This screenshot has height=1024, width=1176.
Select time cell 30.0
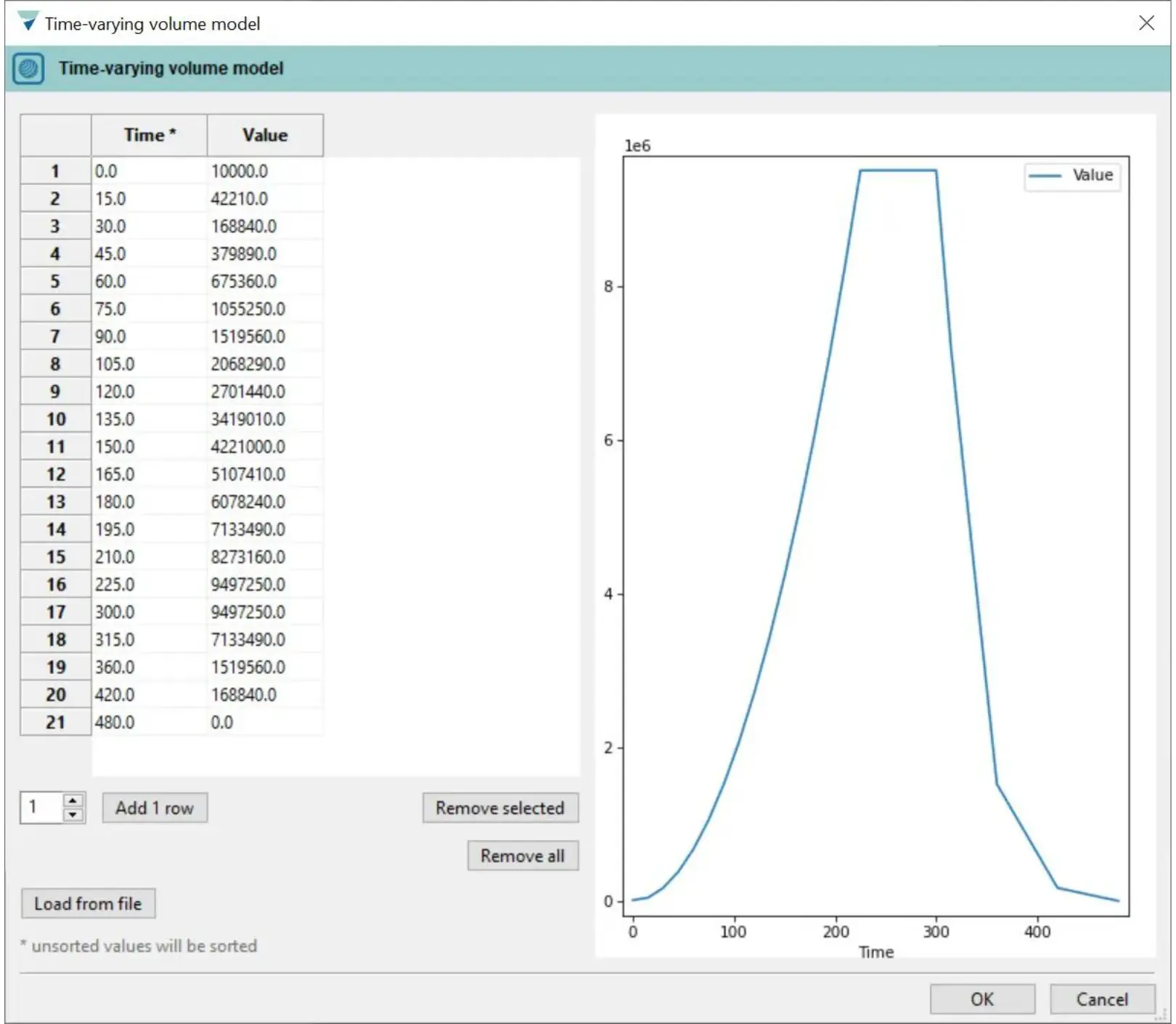click(150, 227)
